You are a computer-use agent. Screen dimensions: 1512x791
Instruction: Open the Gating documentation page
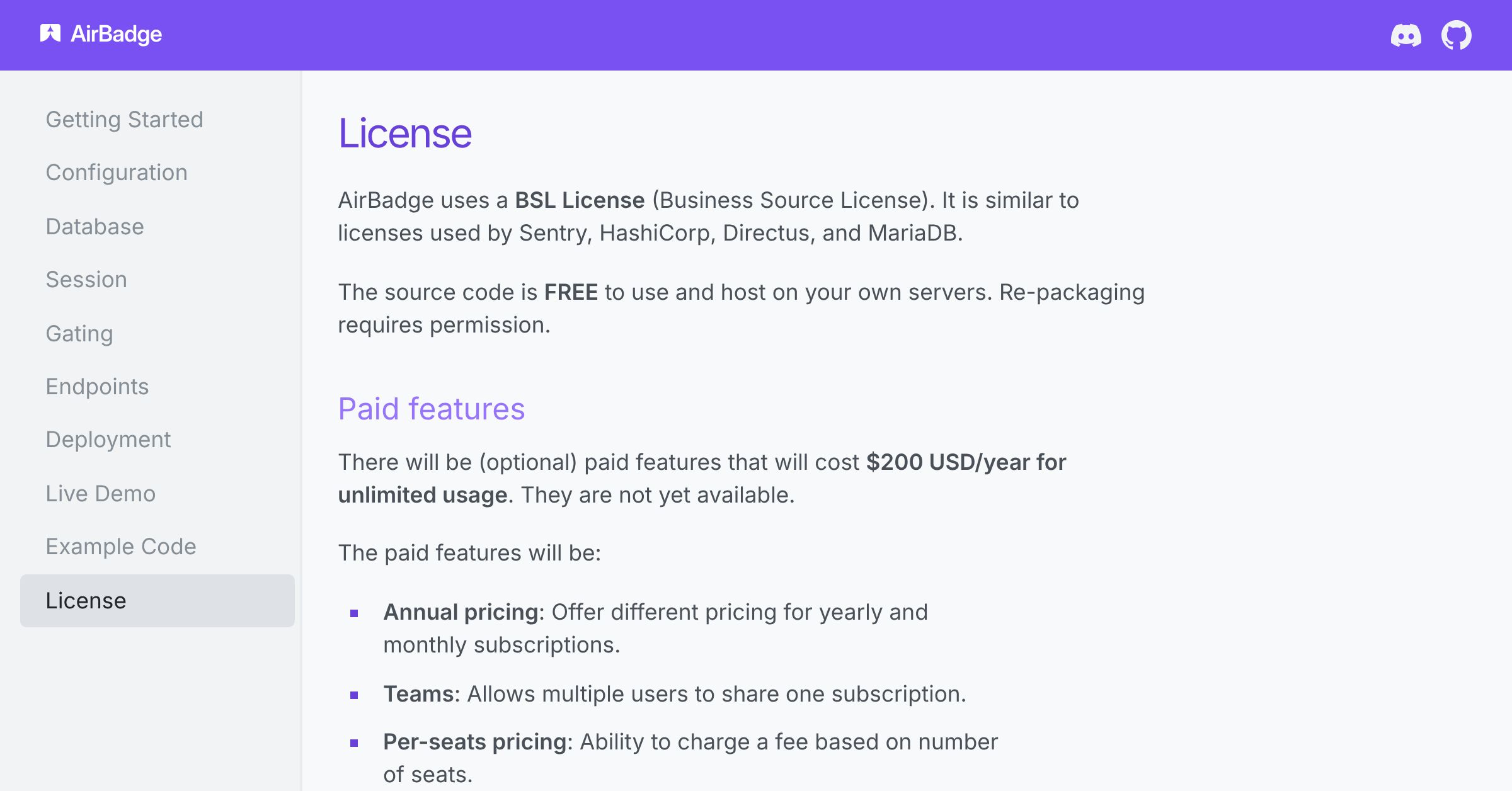(x=79, y=334)
